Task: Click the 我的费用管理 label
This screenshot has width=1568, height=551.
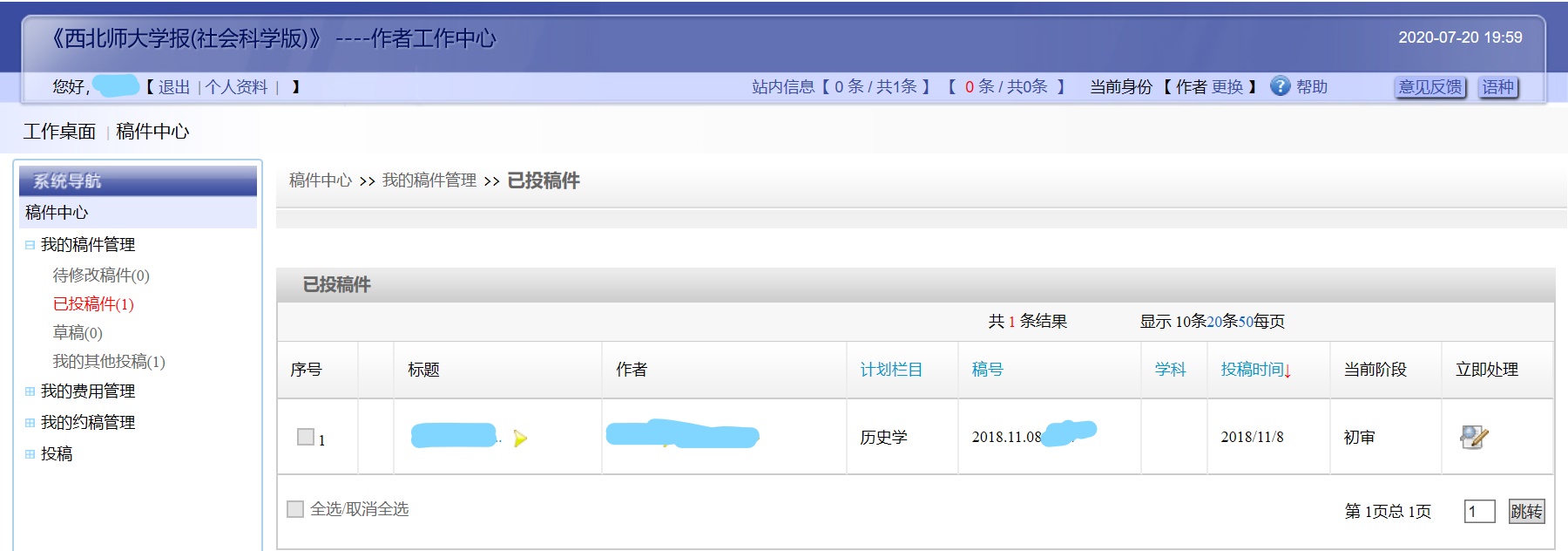Action: click(x=88, y=391)
